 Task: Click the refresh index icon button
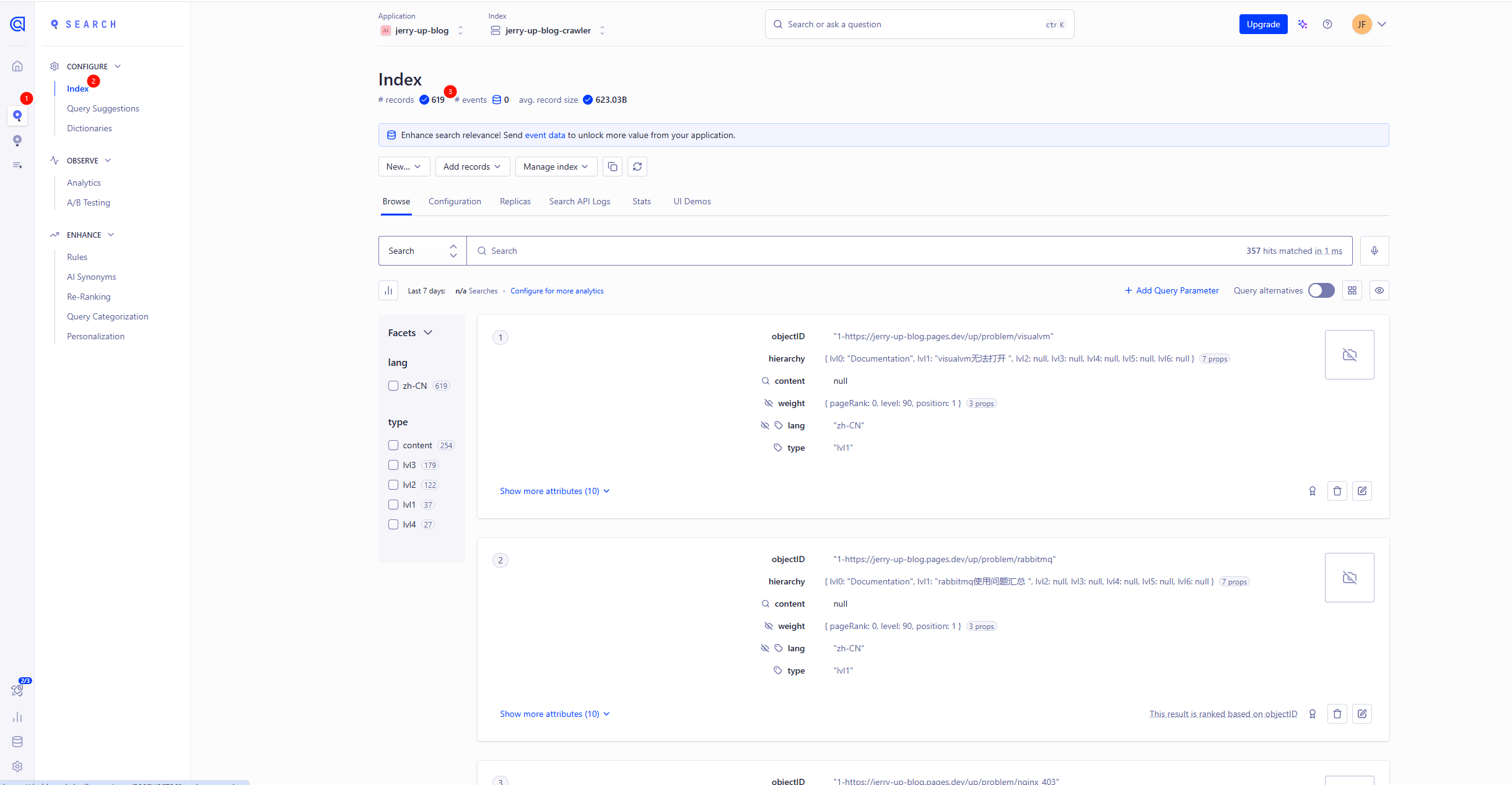click(x=637, y=167)
